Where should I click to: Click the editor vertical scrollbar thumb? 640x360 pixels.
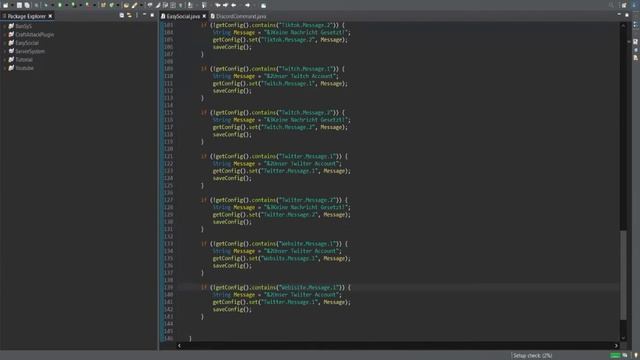(x=623, y=275)
